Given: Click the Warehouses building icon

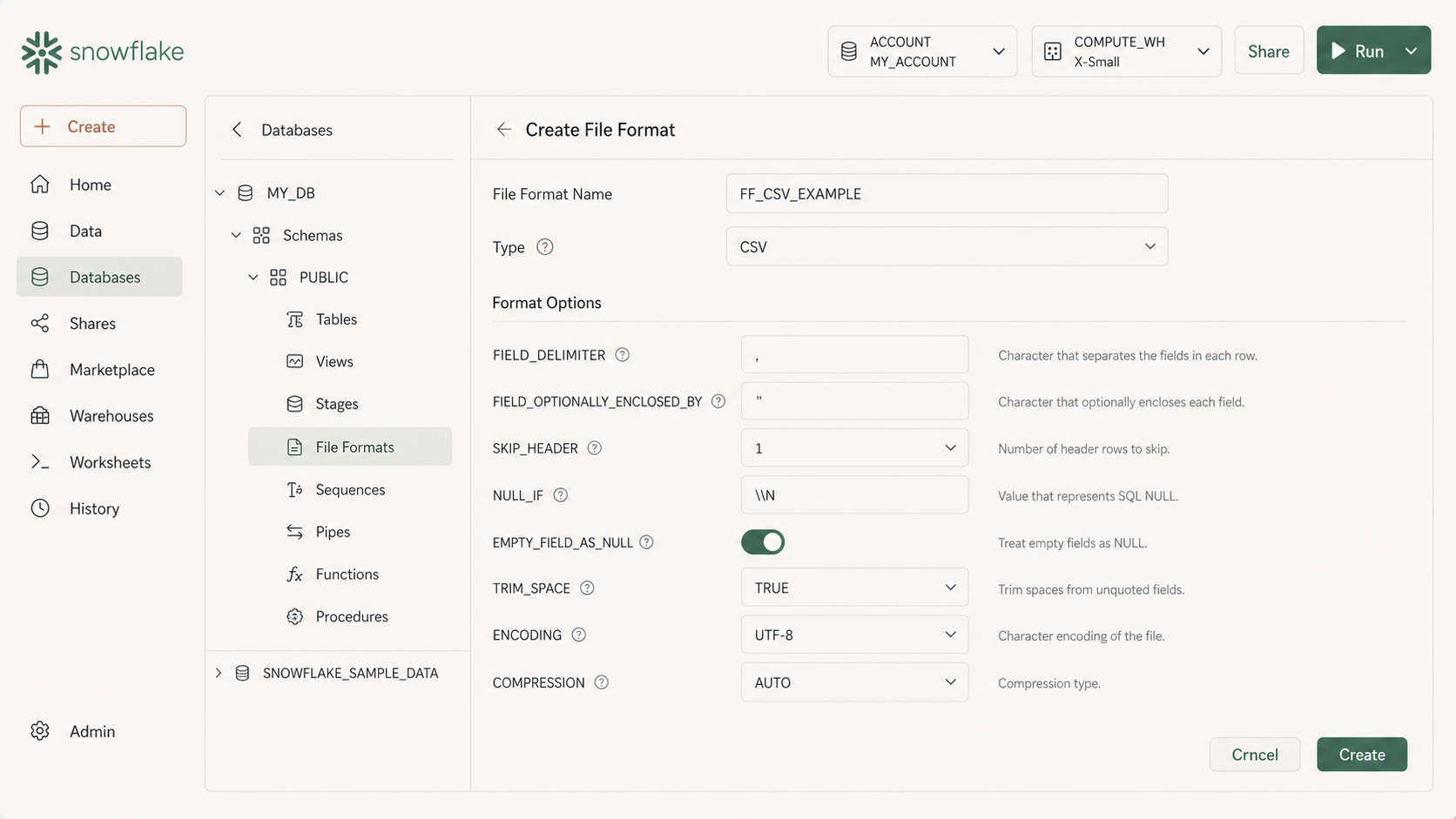Looking at the screenshot, I should pos(40,415).
